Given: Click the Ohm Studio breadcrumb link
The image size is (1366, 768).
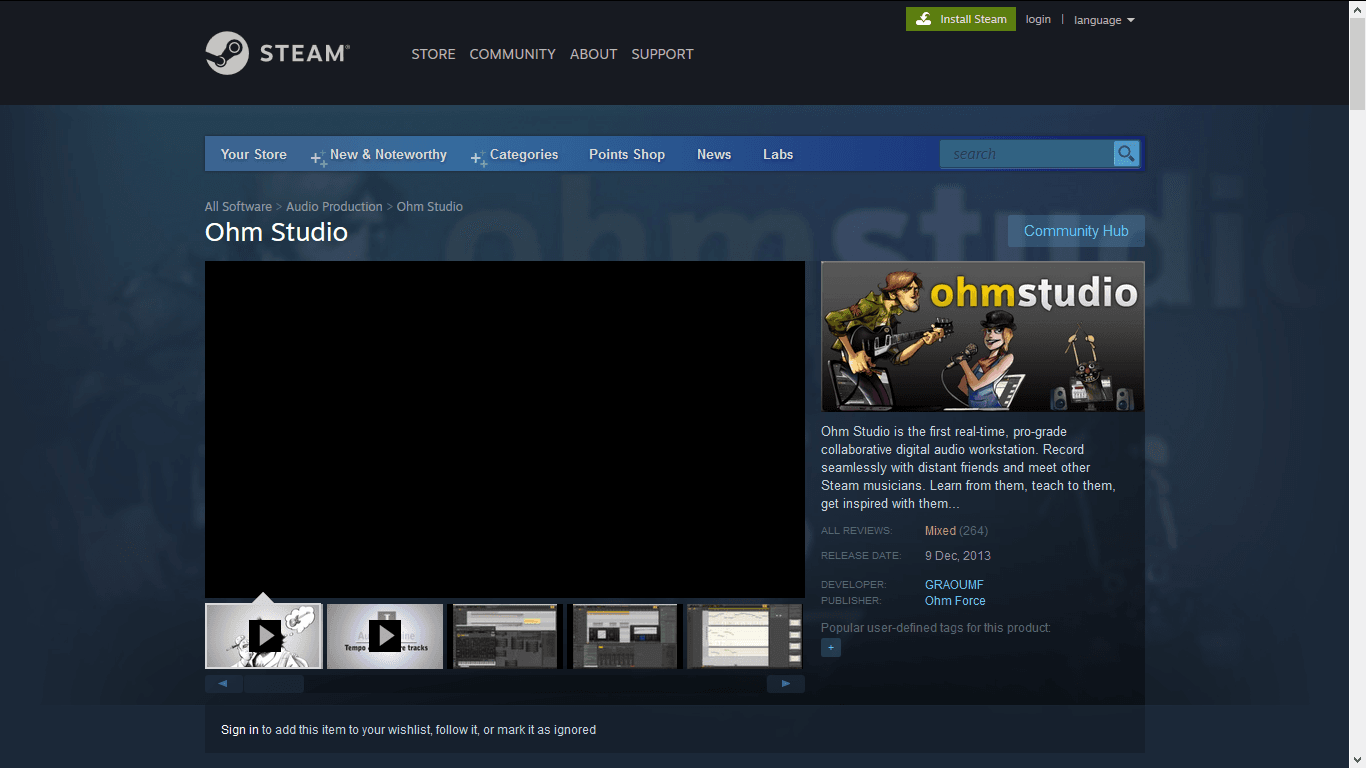Looking at the screenshot, I should (x=430, y=207).
